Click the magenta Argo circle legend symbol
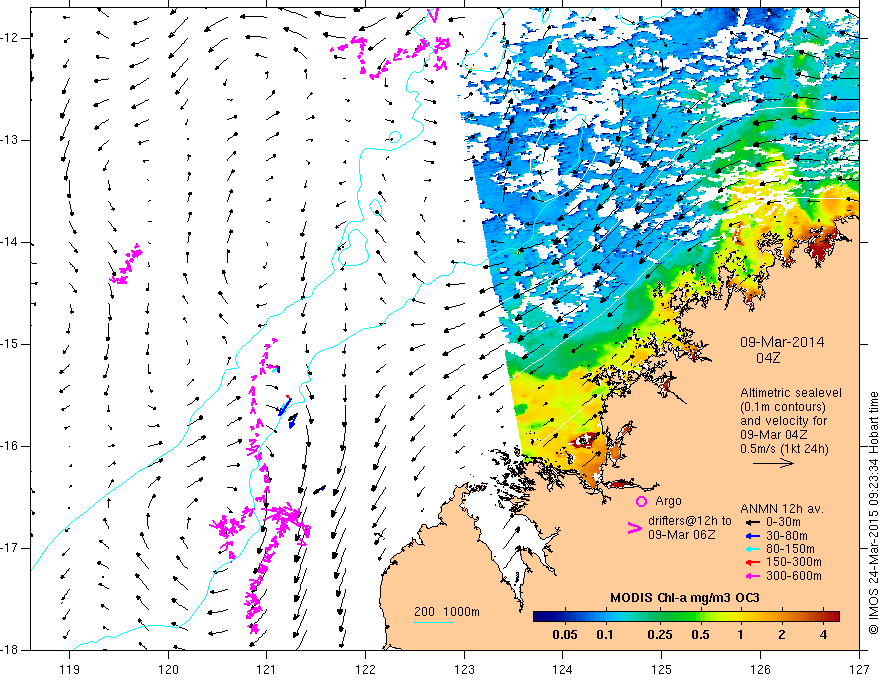 [641, 502]
